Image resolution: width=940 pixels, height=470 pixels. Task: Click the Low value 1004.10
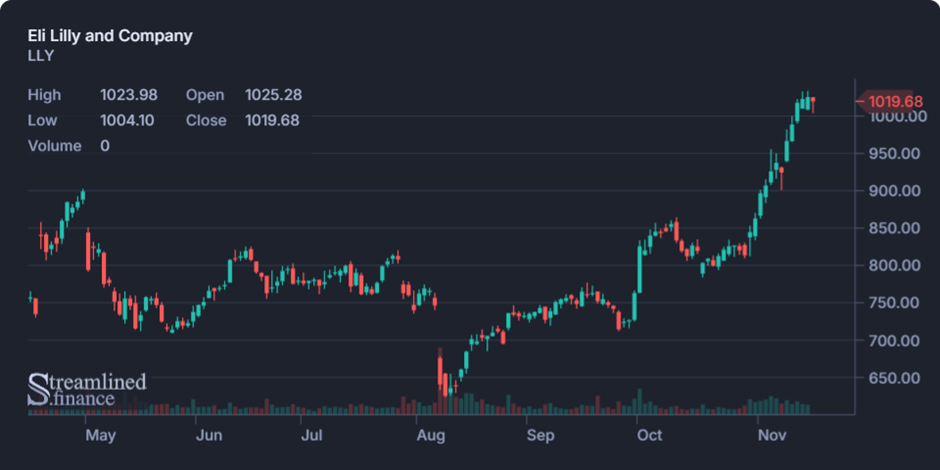click(127, 120)
